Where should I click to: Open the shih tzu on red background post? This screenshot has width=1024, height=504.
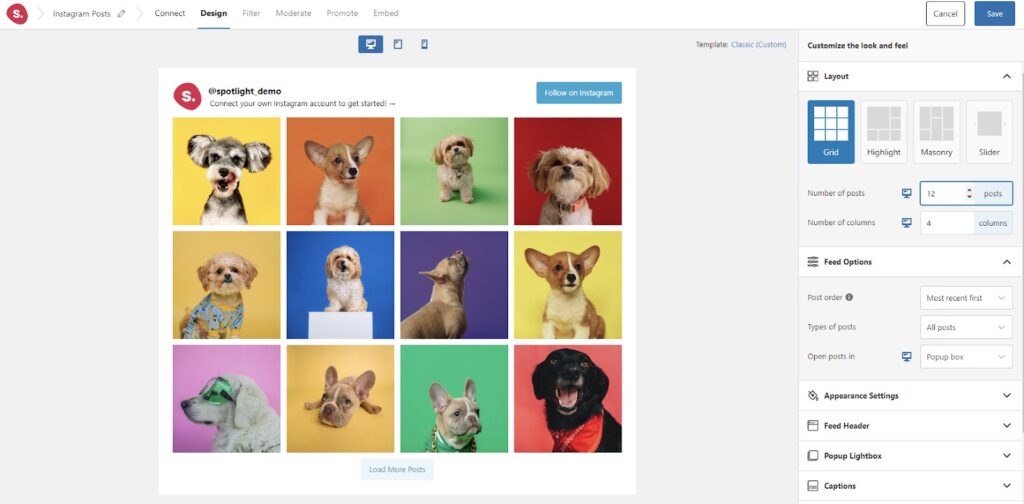coord(568,171)
